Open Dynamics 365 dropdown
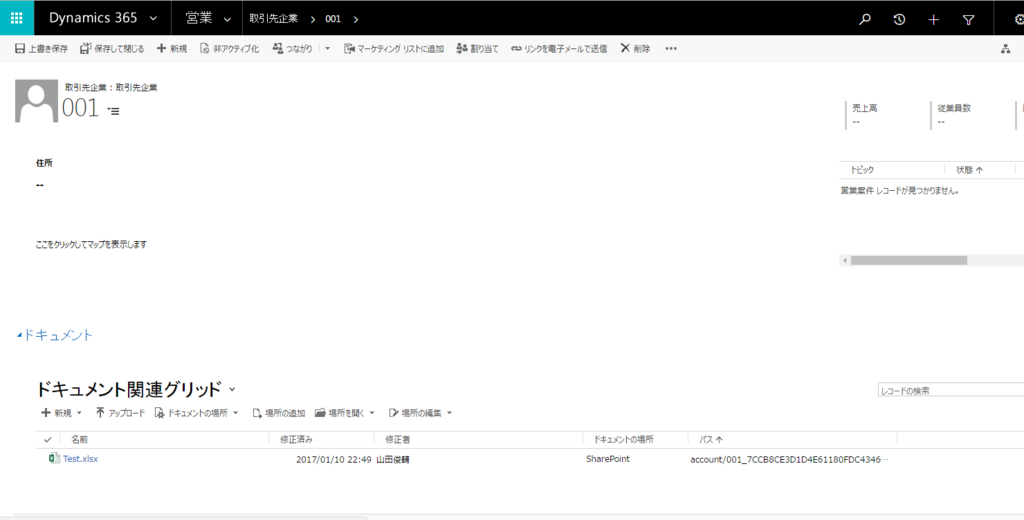 pyautogui.click(x=153, y=19)
